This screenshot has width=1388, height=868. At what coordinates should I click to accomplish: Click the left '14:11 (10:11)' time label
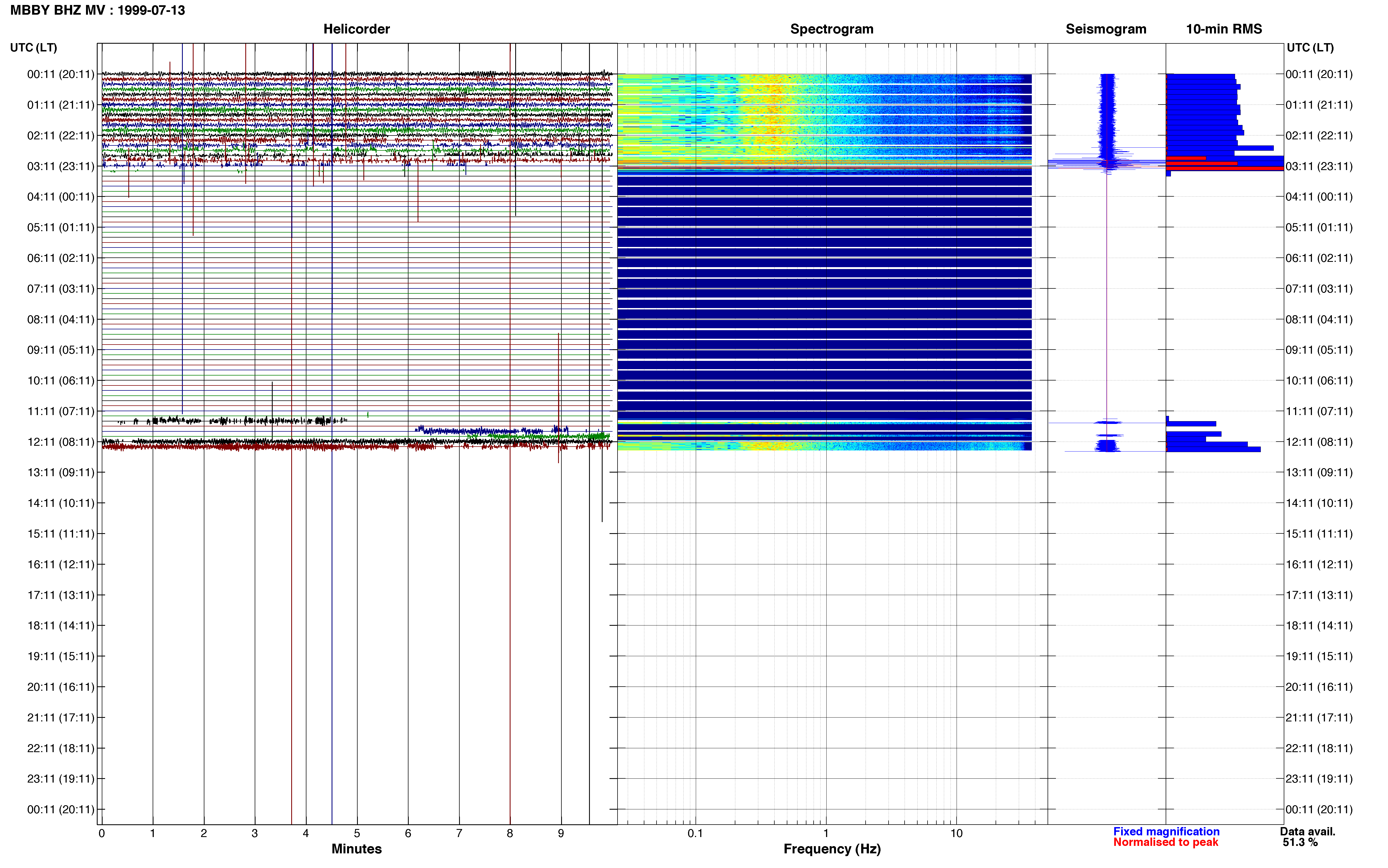[x=61, y=504]
